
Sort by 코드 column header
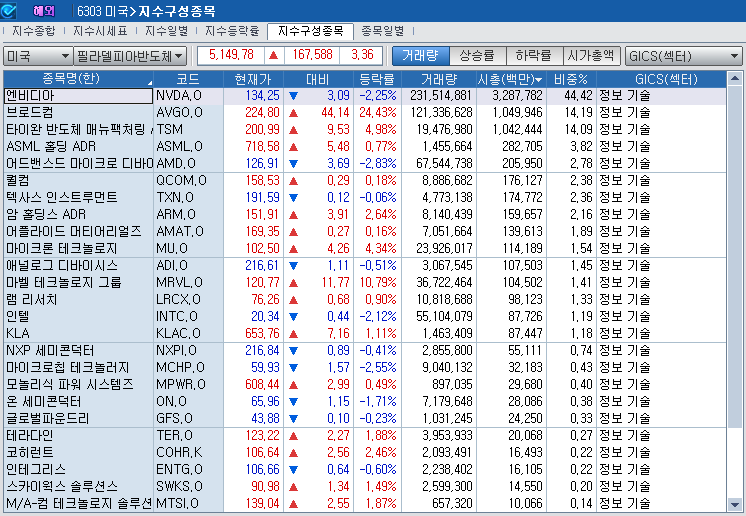pos(188,79)
